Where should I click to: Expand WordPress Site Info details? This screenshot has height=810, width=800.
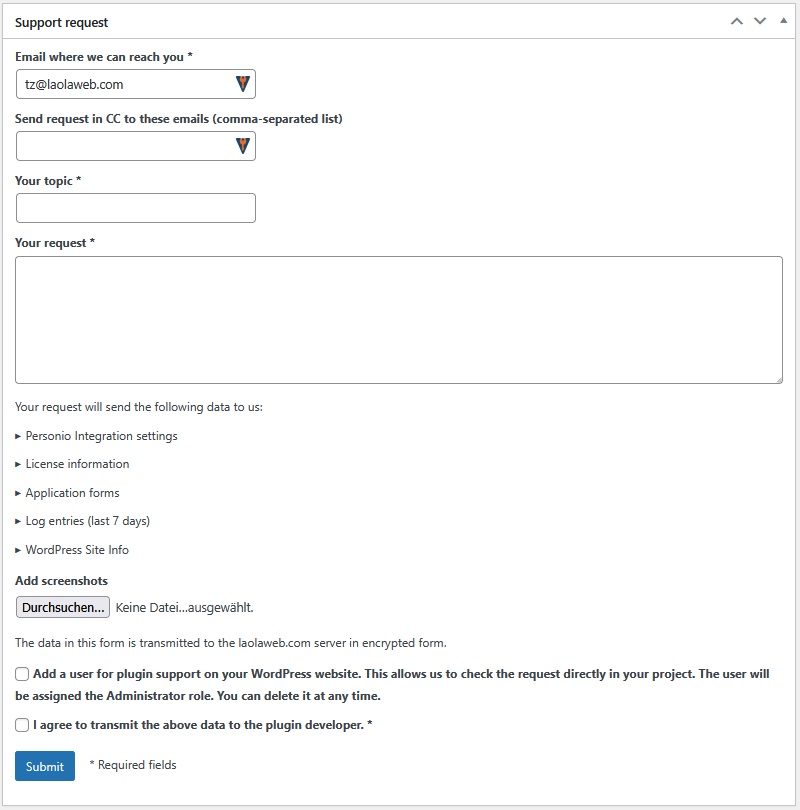[77, 550]
